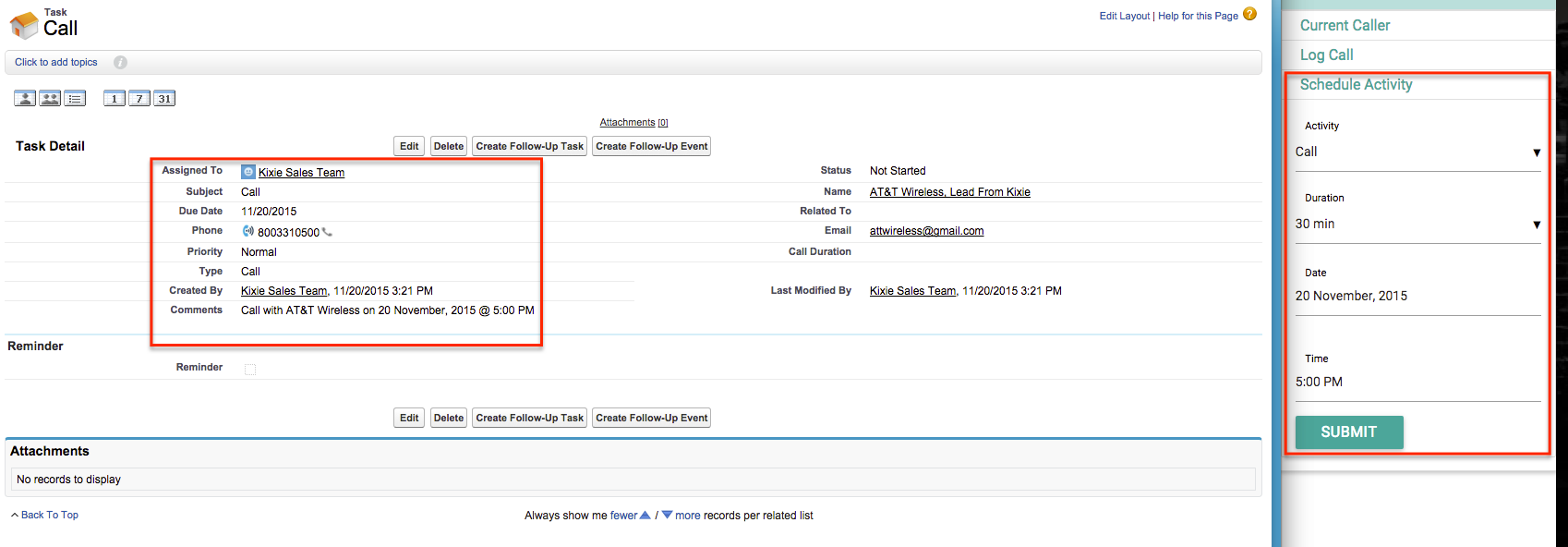Open AT&T Wireless, Lead From Kixie link

950,192
